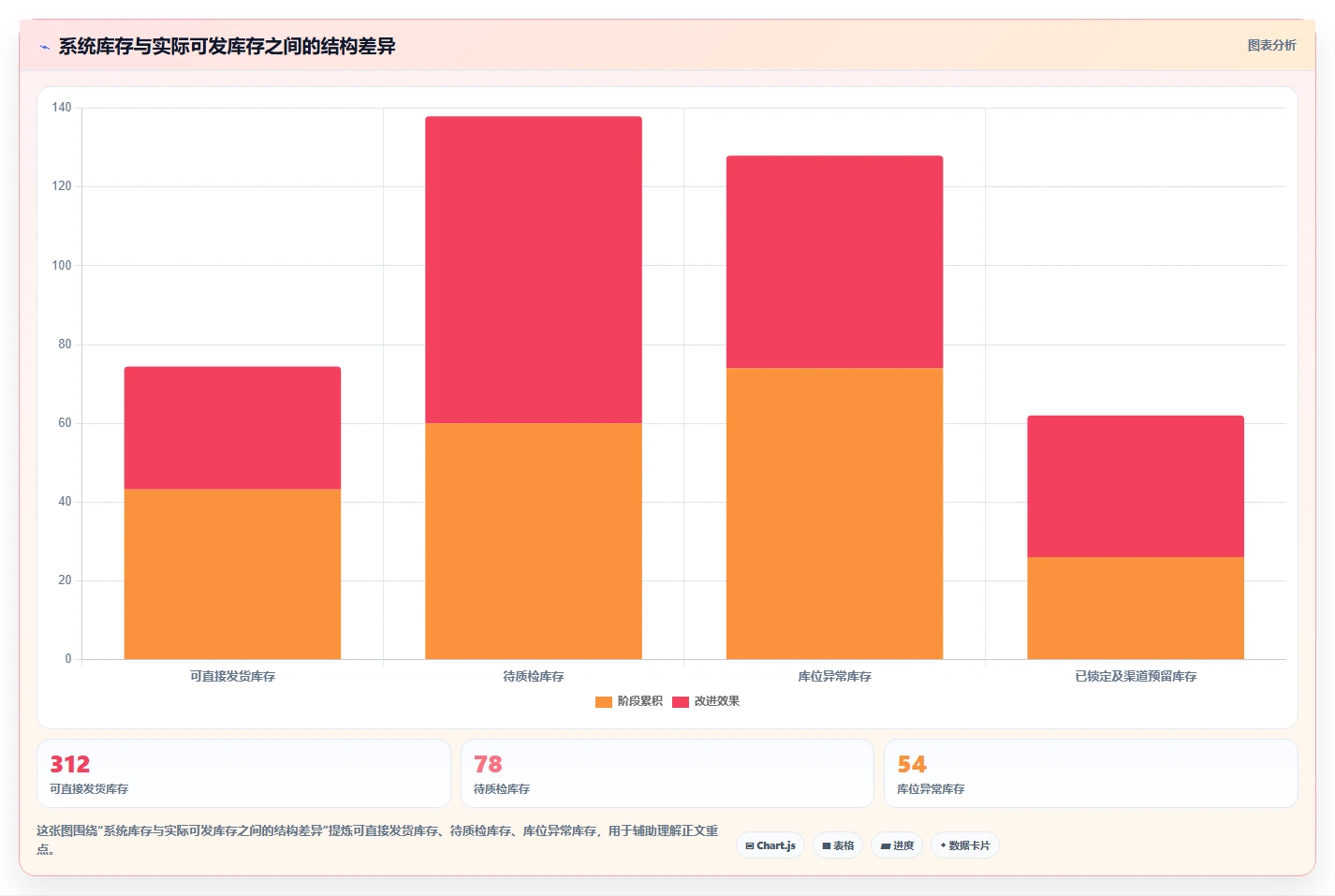
Task: Click the 可直接发货库存 x-axis label
Action: 232,676
